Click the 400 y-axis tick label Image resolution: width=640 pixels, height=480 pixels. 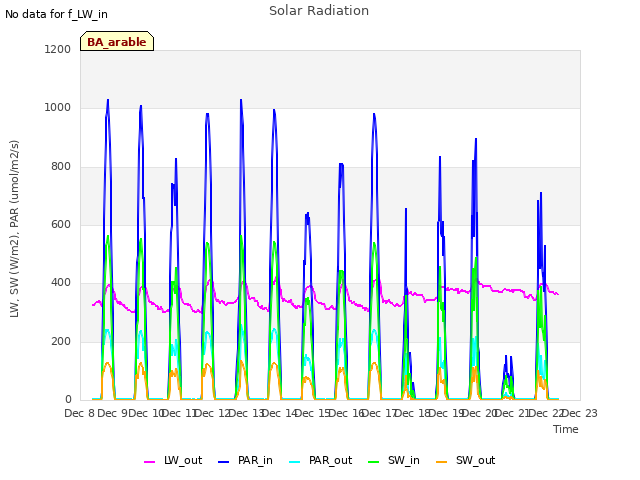point(60,282)
